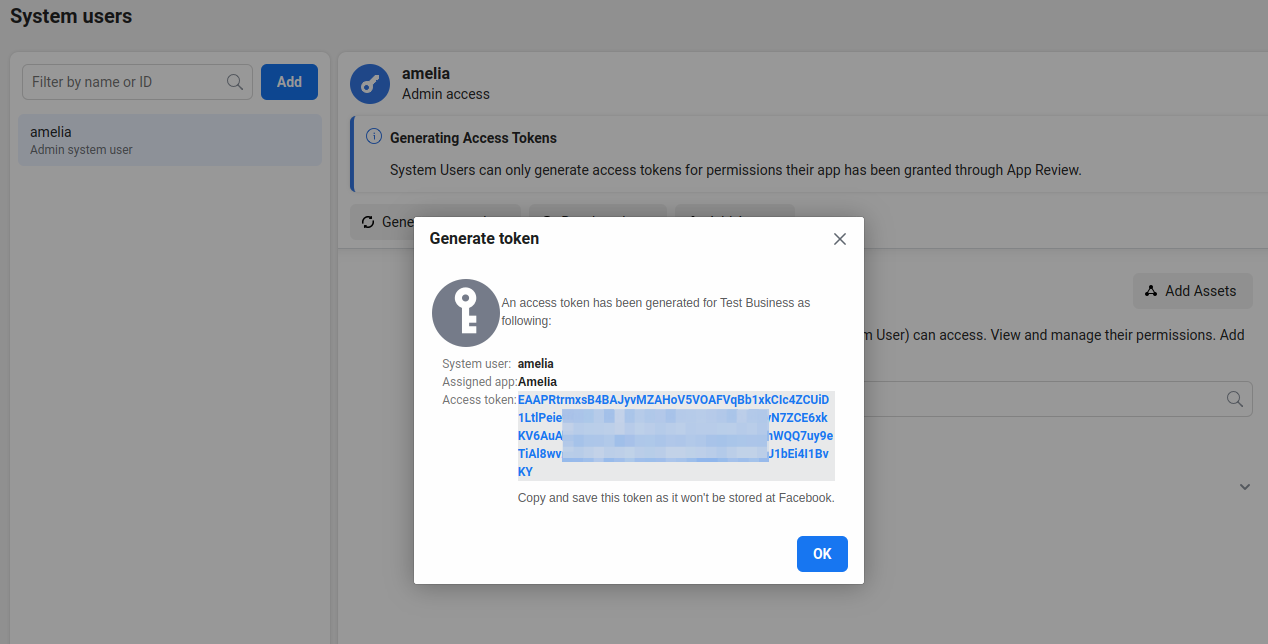Click the Add system user button
Image resolution: width=1268 pixels, height=644 pixels.
289,82
